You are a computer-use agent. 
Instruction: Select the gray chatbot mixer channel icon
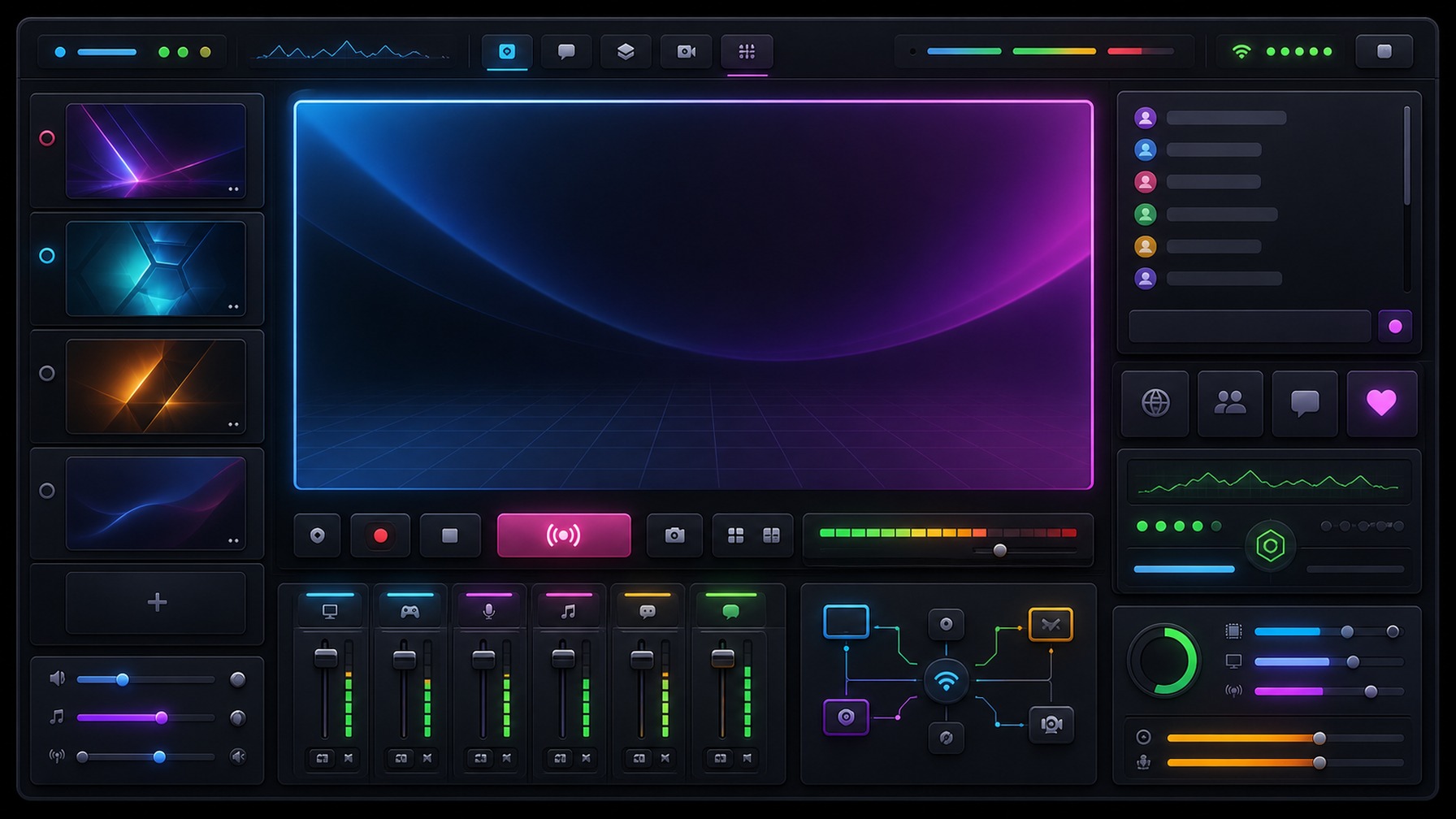(x=648, y=612)
